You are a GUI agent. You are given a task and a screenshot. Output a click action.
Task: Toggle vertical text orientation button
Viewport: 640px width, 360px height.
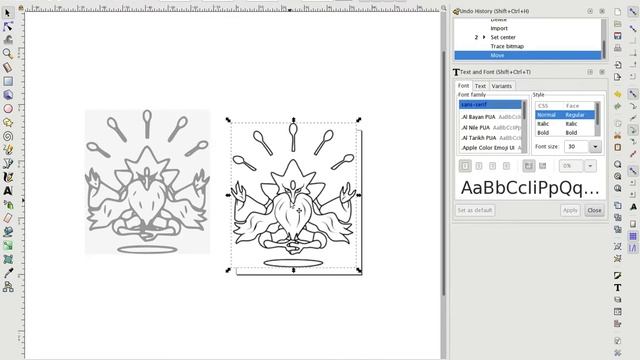pos(542,166)
